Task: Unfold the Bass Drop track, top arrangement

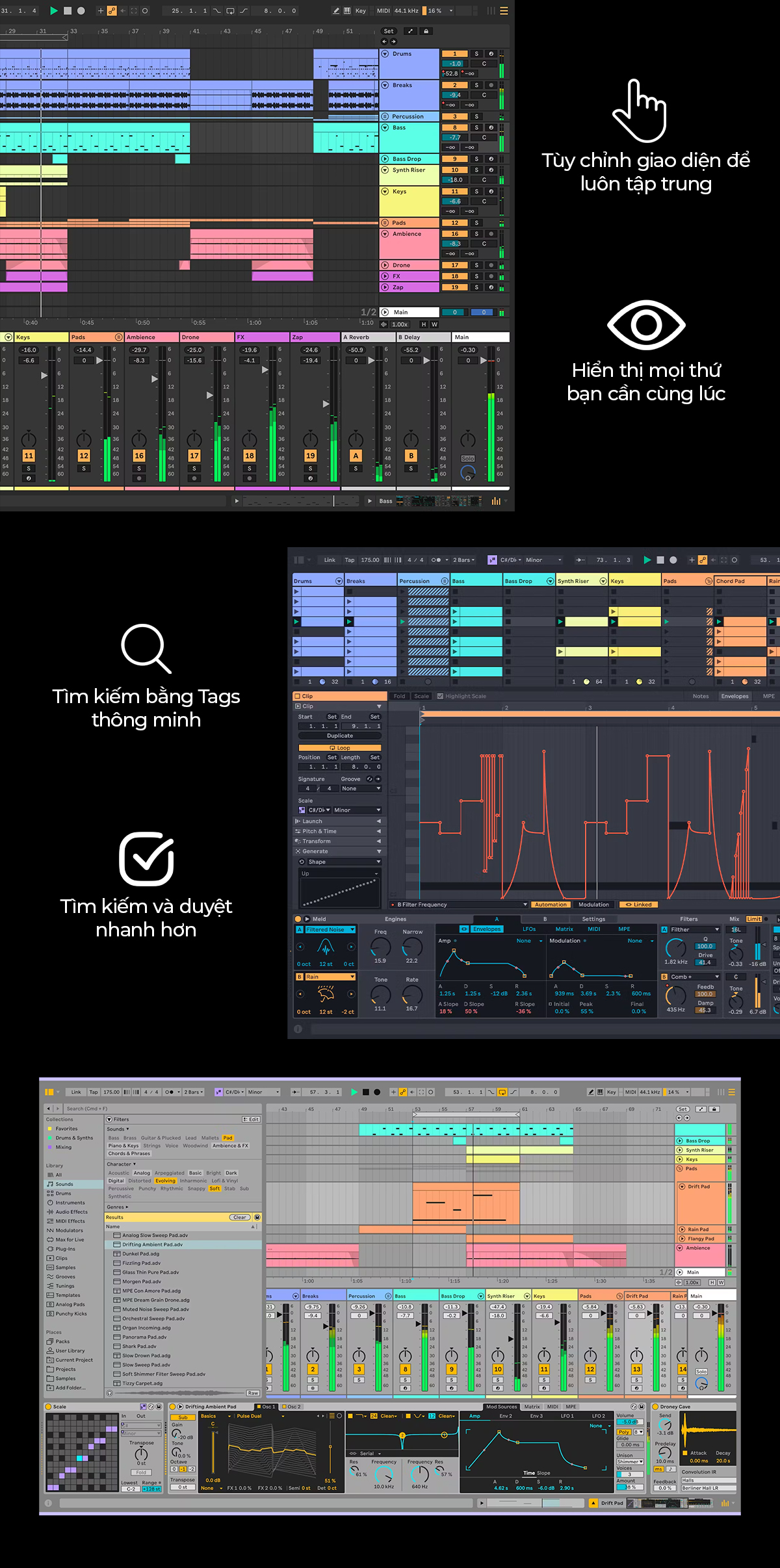Action: click(385, 159)
